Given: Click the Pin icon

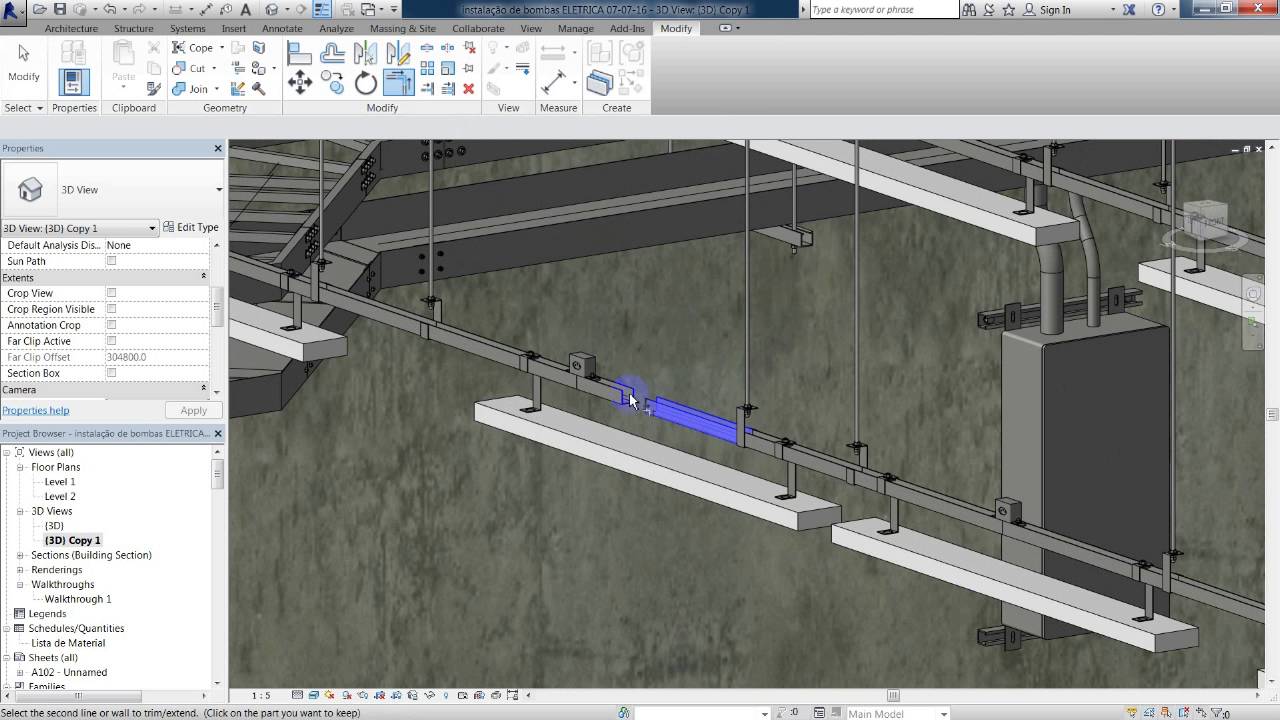Looking at the screenshot, I should coord(468,68).
